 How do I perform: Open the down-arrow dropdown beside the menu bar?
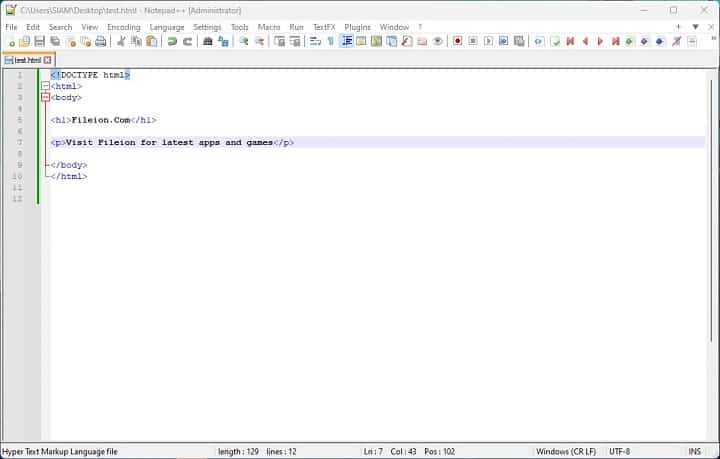[696, 27]
